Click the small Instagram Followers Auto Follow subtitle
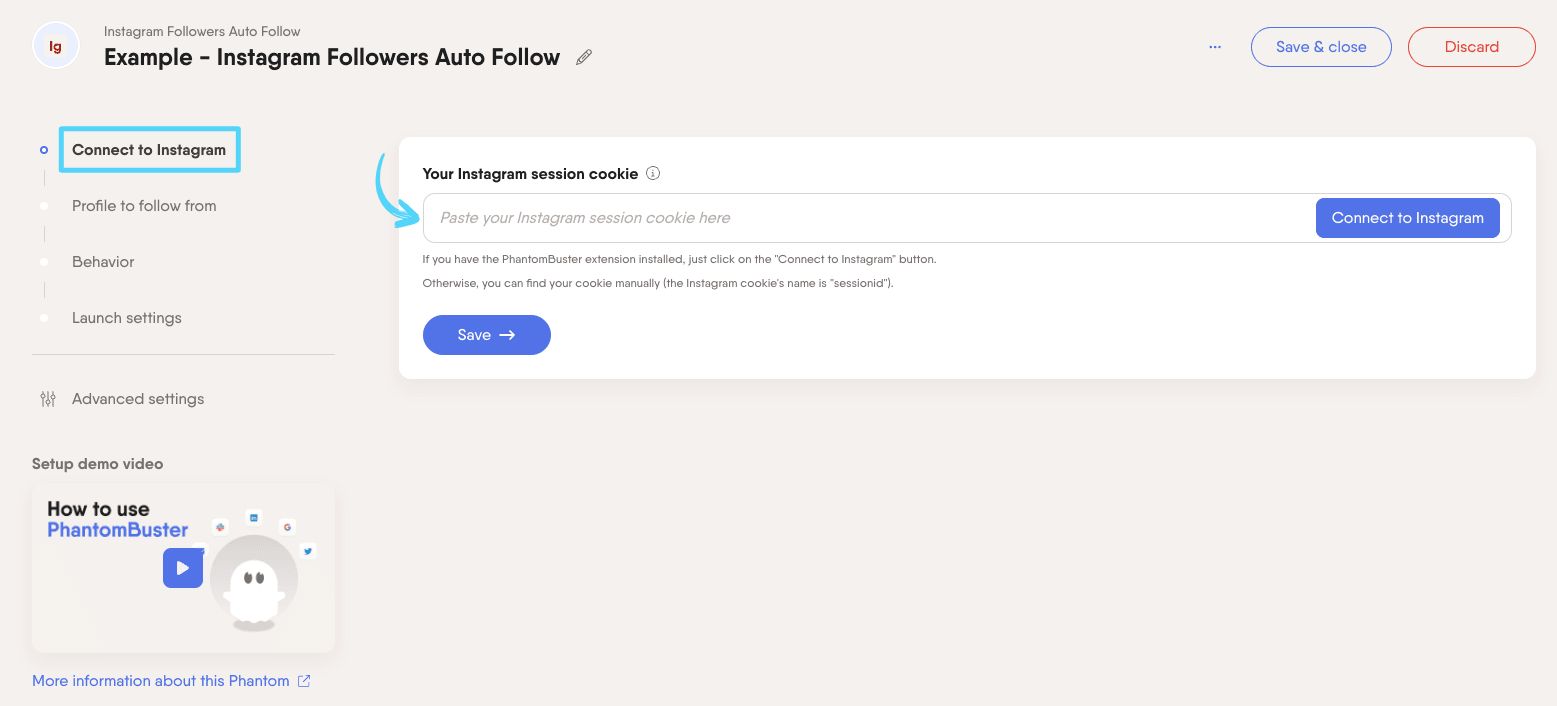The height and width of the screenshot is (706, 1557). point(202,31)
